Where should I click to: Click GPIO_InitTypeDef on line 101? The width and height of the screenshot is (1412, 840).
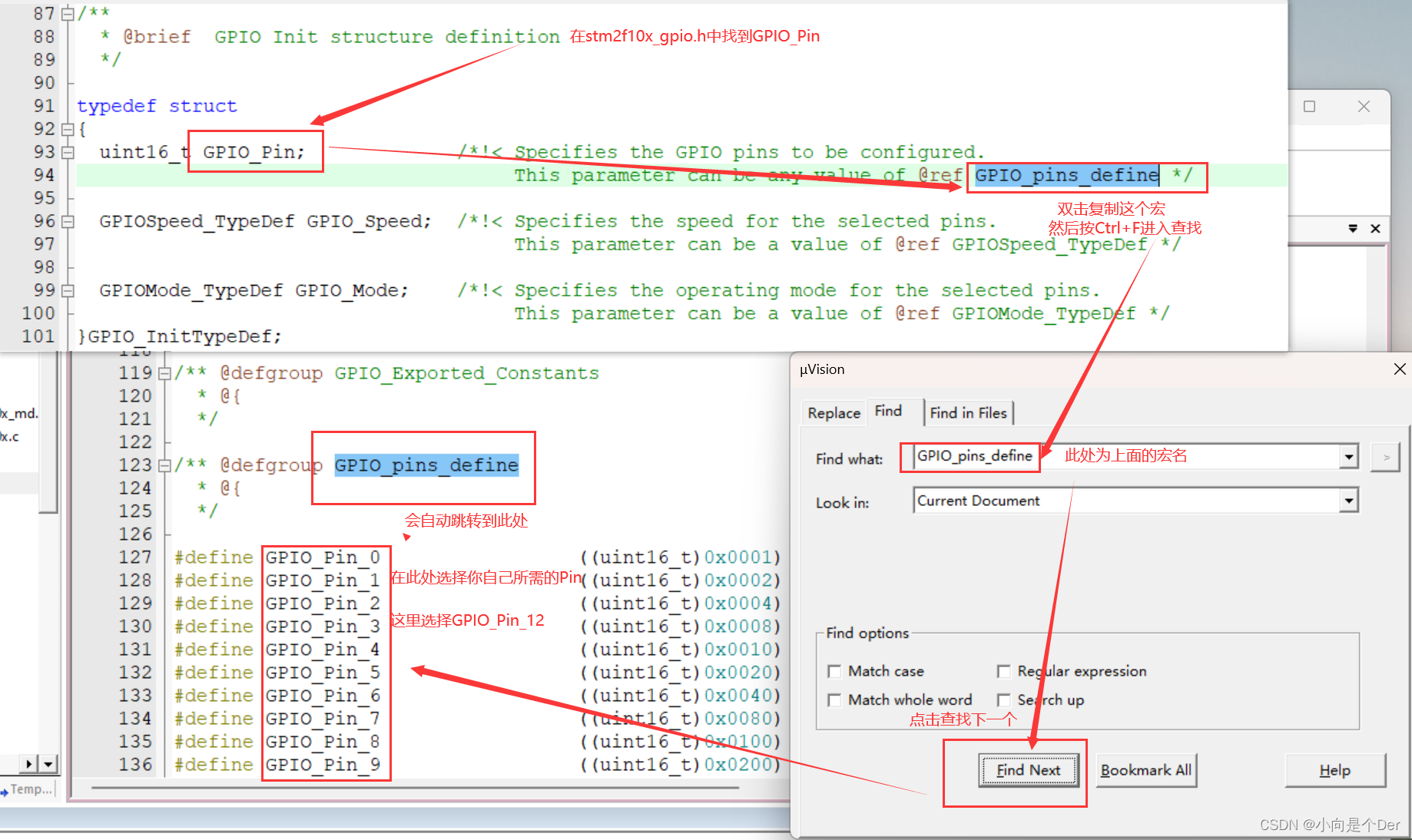click(x=179, y=336)
